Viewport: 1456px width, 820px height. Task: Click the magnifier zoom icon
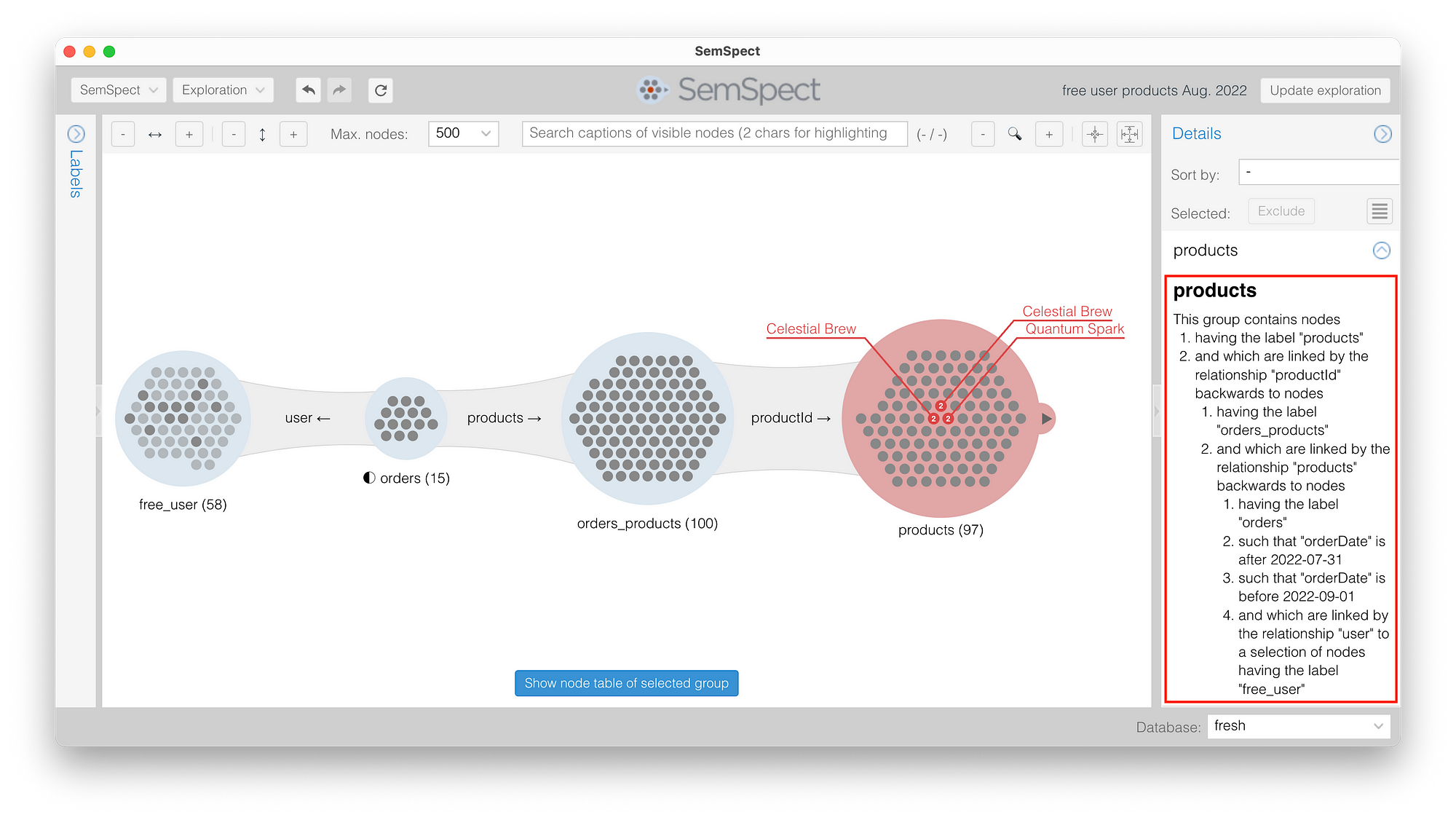tap(1015, 134)
